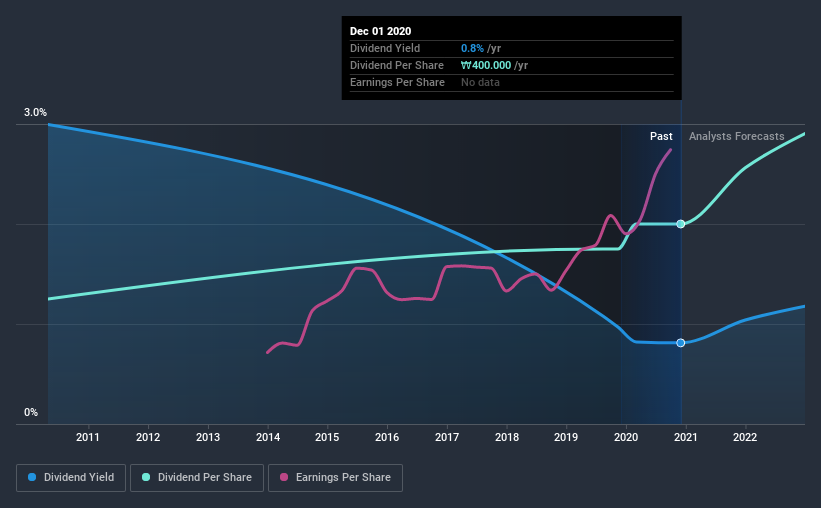Toggle the Dividend Per Share legend button
Image resolution: width=821 pixels, height=508 pixels.
197,478
